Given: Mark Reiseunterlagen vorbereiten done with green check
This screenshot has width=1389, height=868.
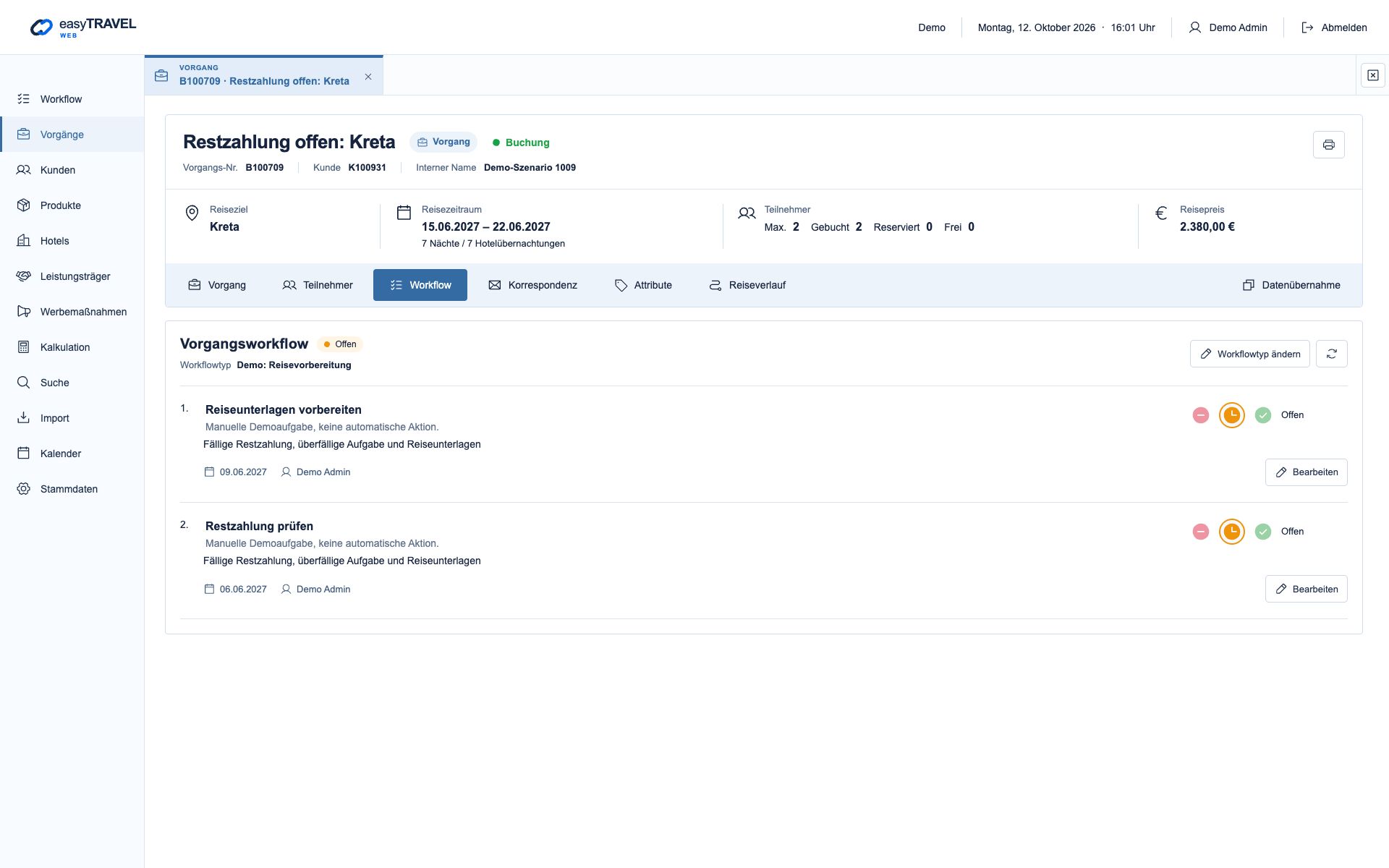Looking at the screenshot, I should point(1262,415).
